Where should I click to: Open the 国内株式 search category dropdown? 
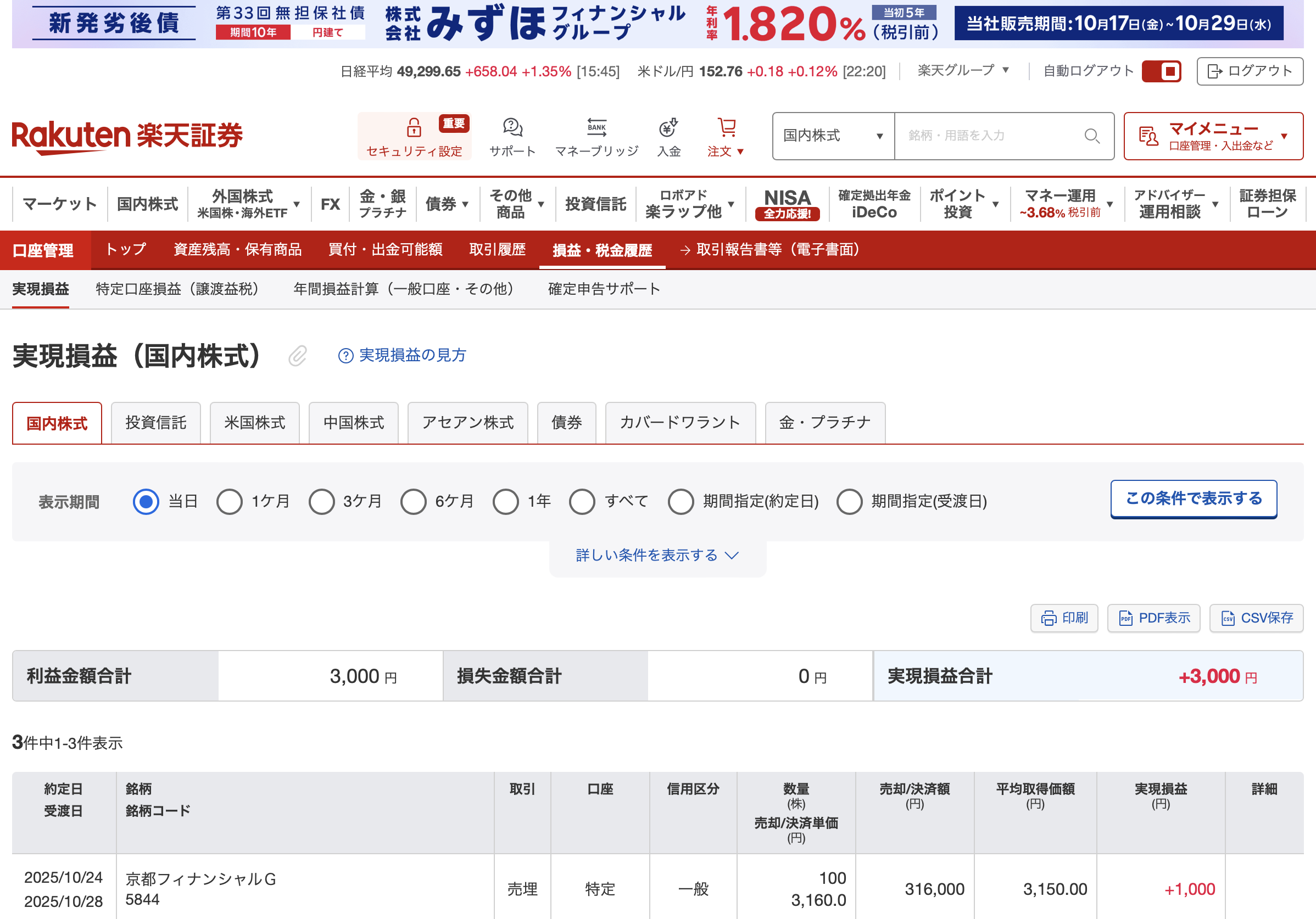(833, 136)
